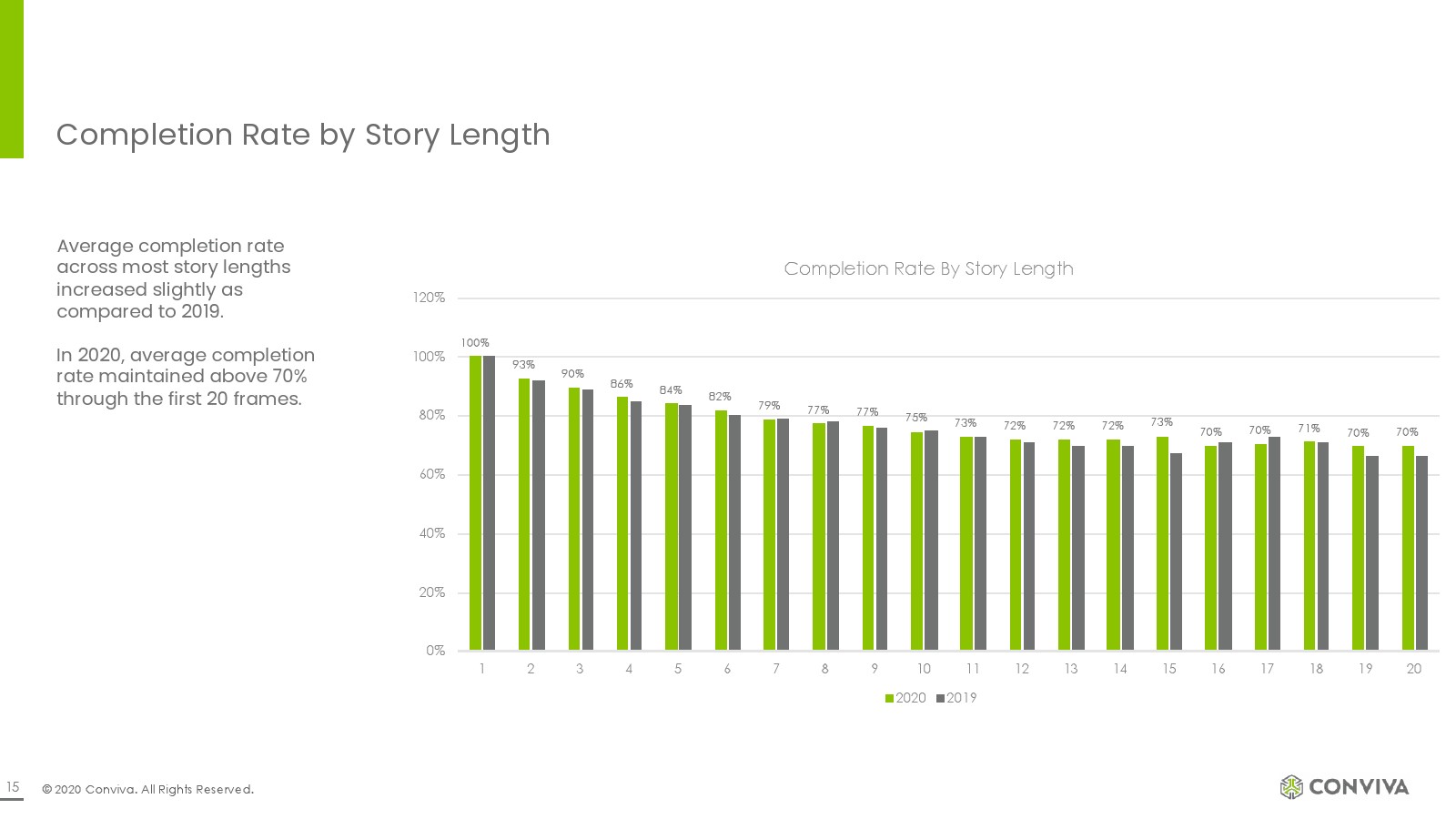Click the 0% y-axis label
This screenshot has width=1456, height=819.
pos(435,651)
